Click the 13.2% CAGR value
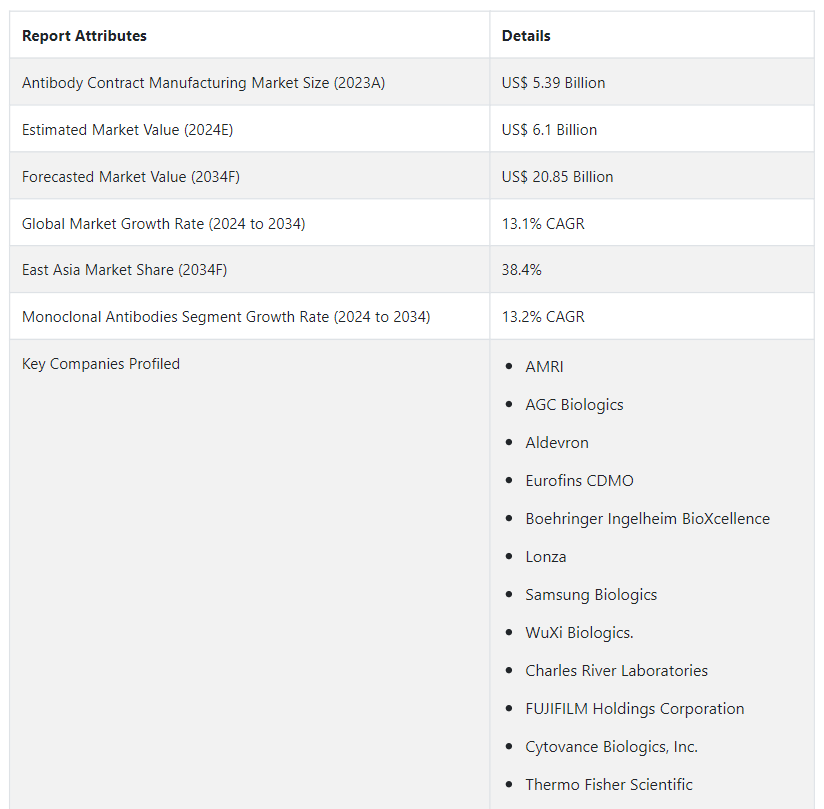The height and width of the screenshot is (809, 824). 543,317
